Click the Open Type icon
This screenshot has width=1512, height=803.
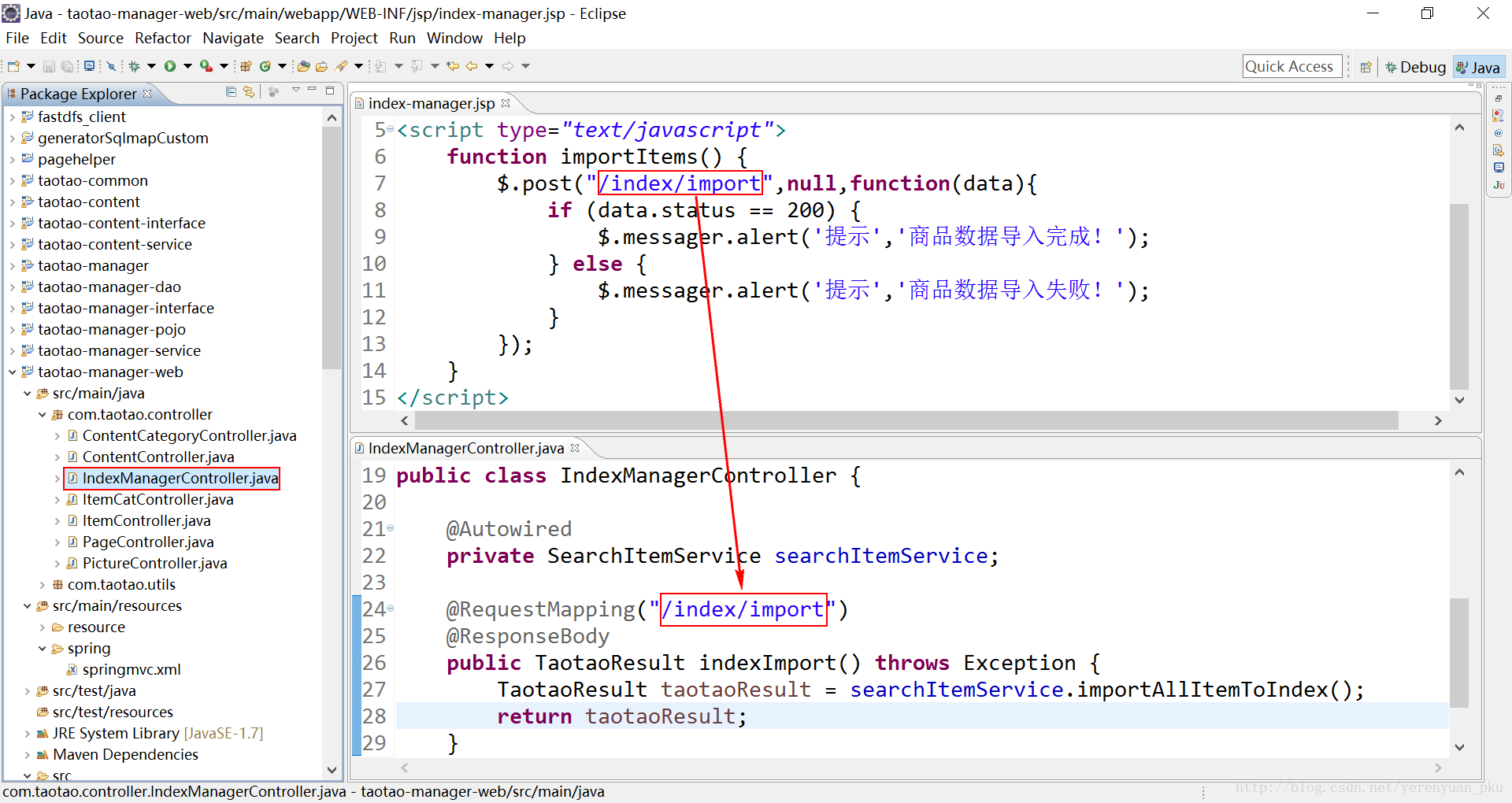tap(303, 66)
